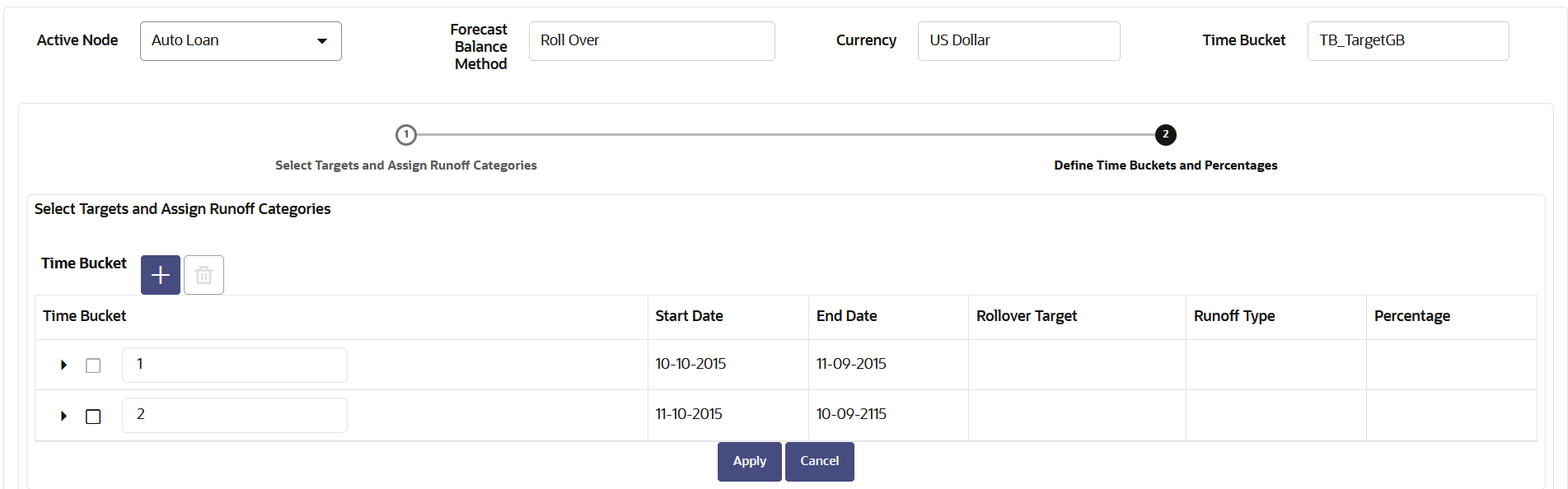Tick checkbox for time bucket 1
Viewport: 1568px width, 489px height.
pos(93,366)
